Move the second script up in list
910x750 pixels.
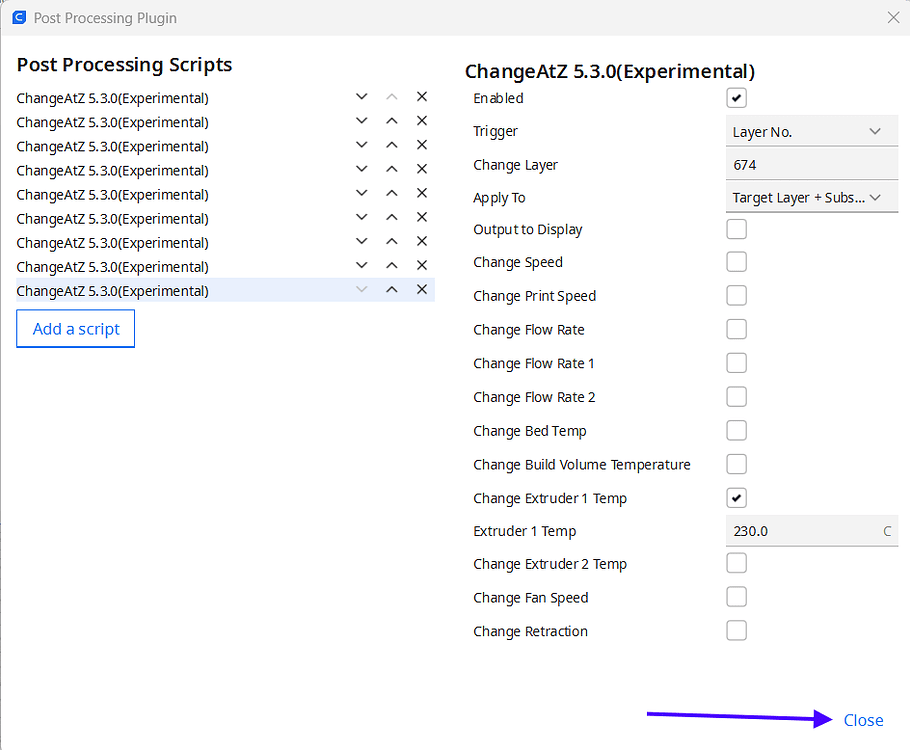pyautogui.click(x=392, y=121)
